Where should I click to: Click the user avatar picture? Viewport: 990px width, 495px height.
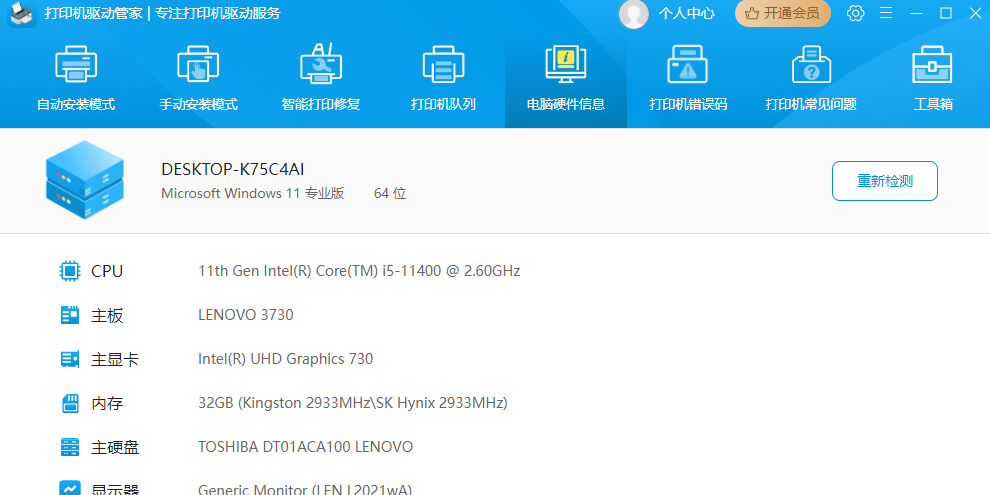point(634,13)
